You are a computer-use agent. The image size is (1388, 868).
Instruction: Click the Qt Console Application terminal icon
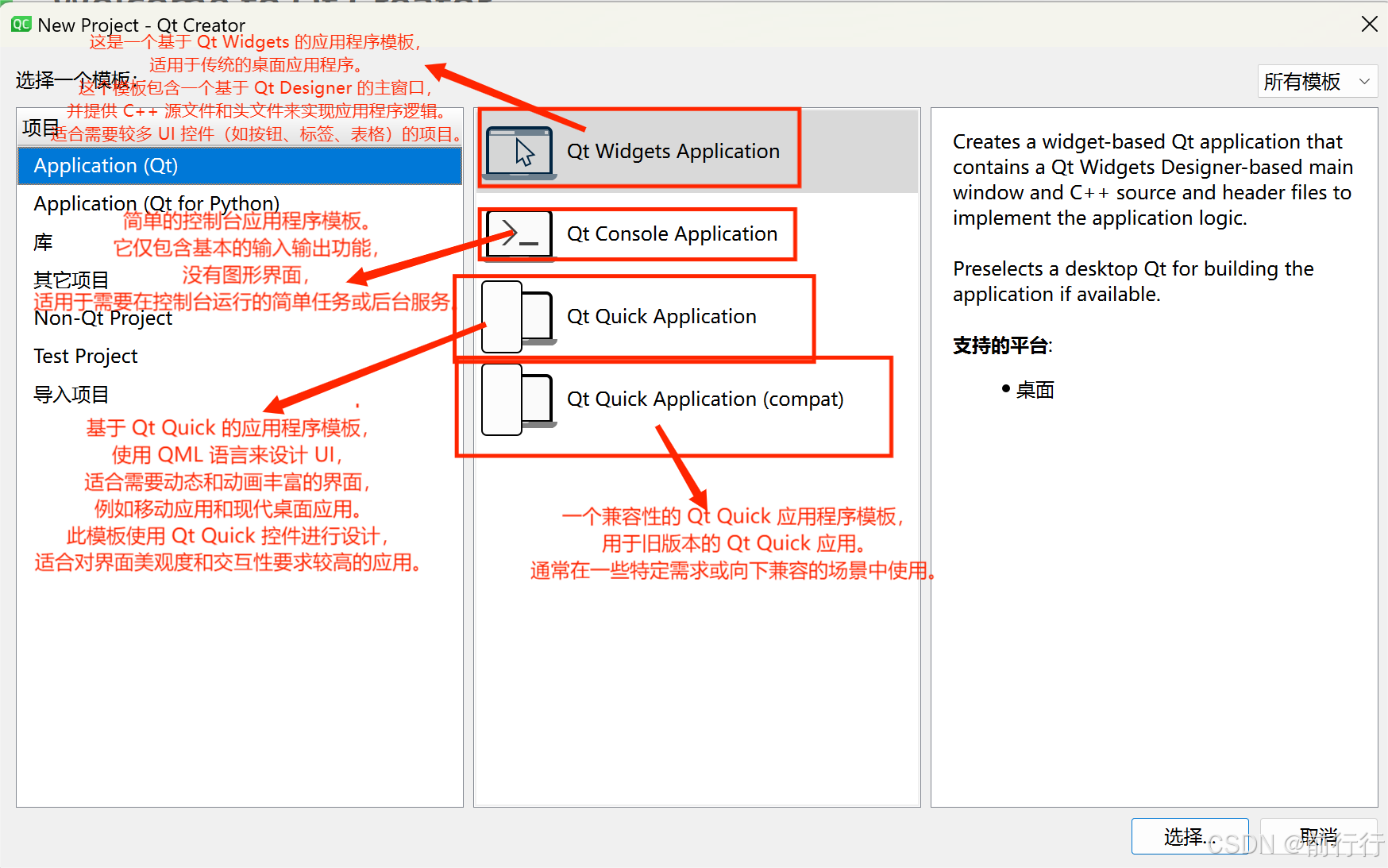(520, 236)
